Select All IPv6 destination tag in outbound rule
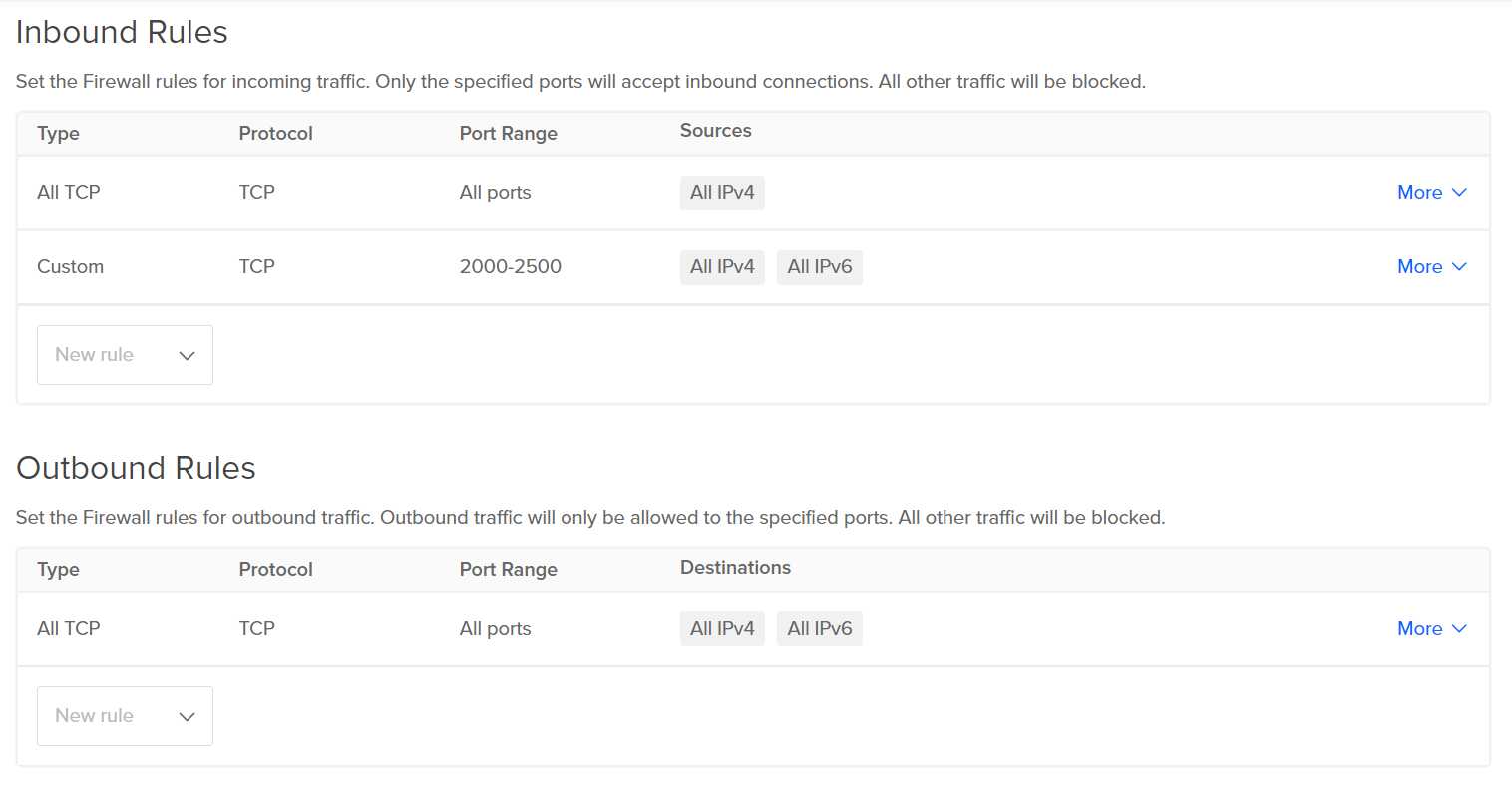This screenshot has height=801, width=1512. click(819, 629)
